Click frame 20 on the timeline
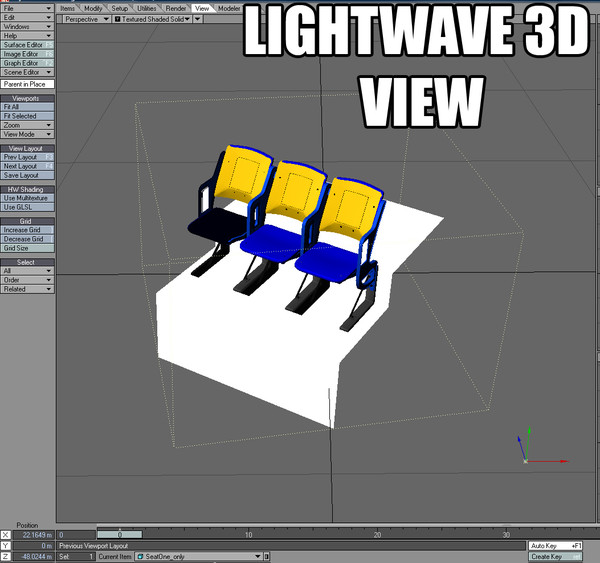600x563 pixels. [x=377, y=535]
